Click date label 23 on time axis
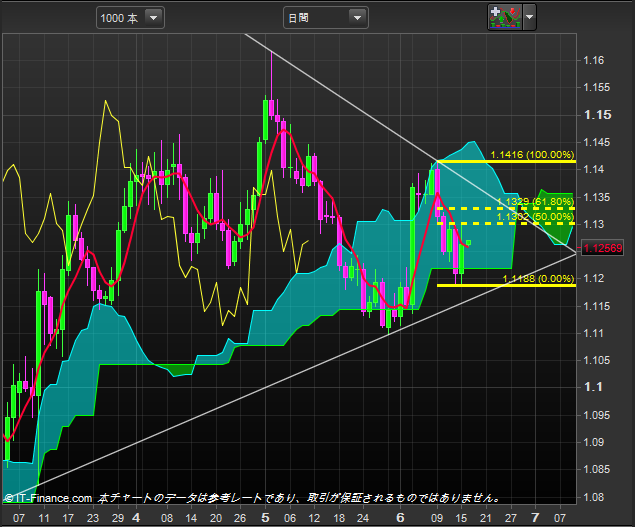The height and width of the screenshot is (527, 635). point(93,518)
